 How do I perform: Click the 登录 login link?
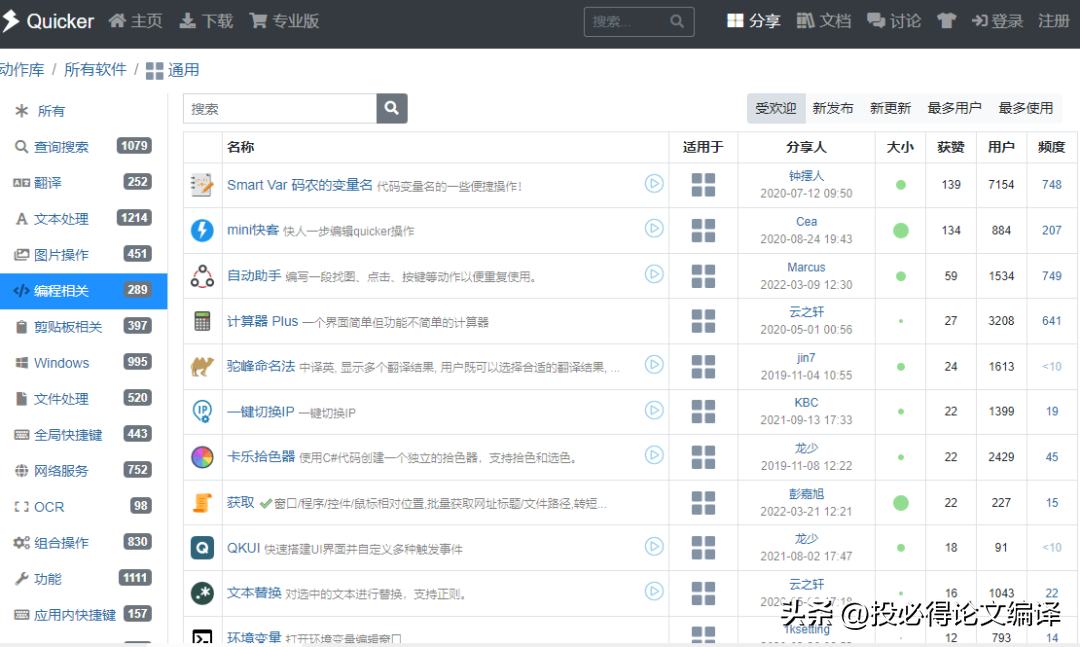[x=997, y=21]
